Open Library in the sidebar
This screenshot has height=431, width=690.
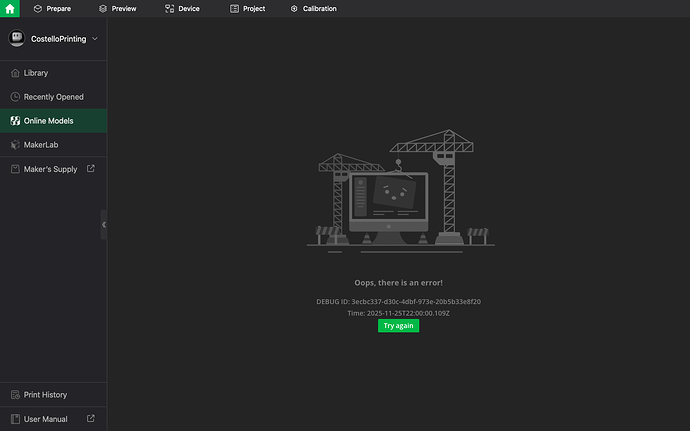[x=53, y=73]
